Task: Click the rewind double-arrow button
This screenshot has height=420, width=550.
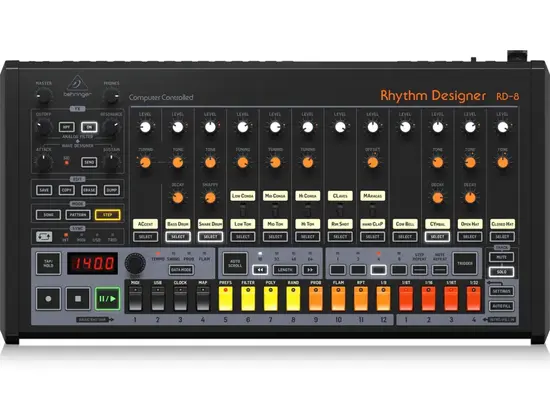Action: 260,270
